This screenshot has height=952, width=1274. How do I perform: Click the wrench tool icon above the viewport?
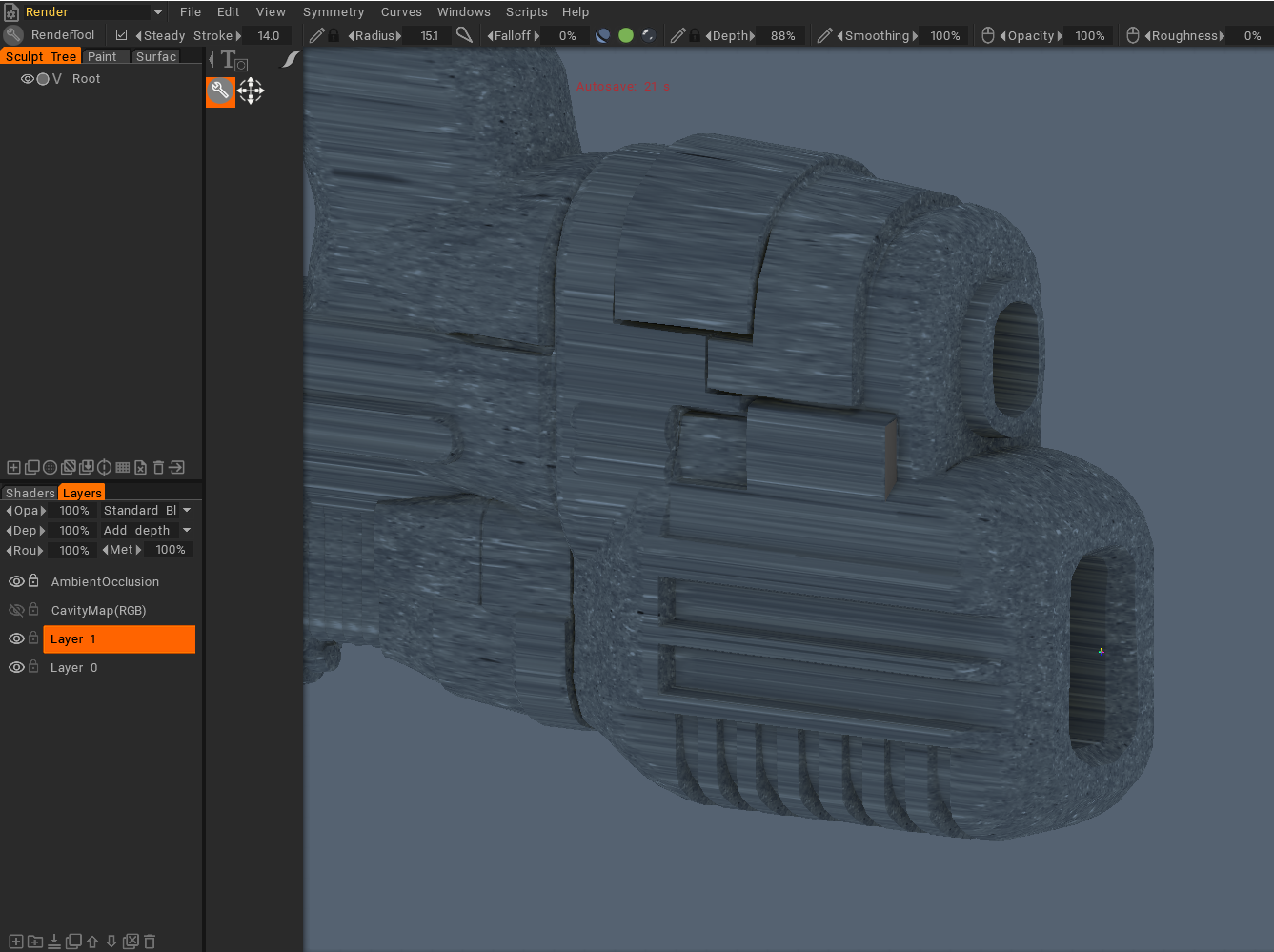pyautogui.click(x=219, y=92)
